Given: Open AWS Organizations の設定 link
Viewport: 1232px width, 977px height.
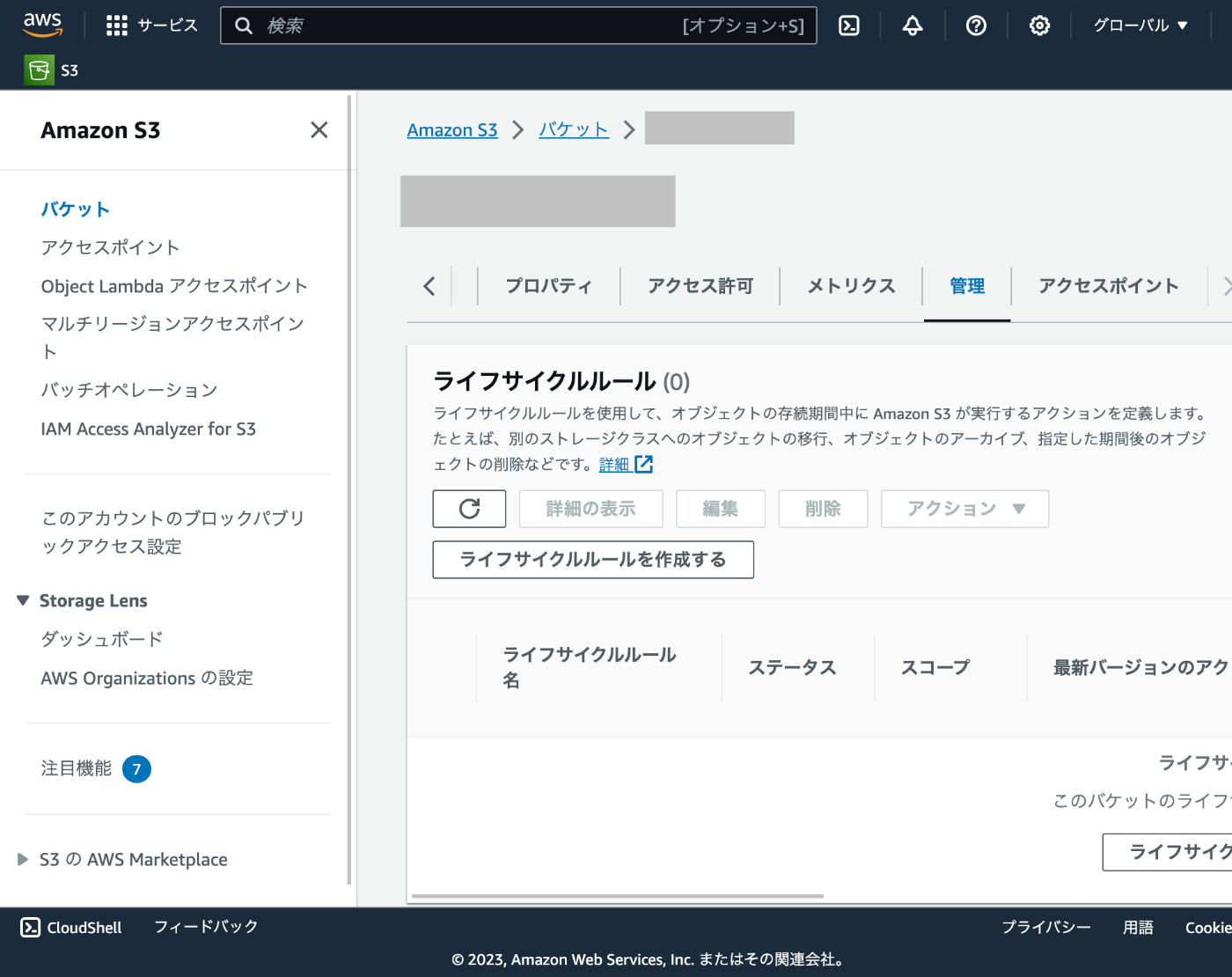Looking at the screenshot, I should click(x=147, y=678).
